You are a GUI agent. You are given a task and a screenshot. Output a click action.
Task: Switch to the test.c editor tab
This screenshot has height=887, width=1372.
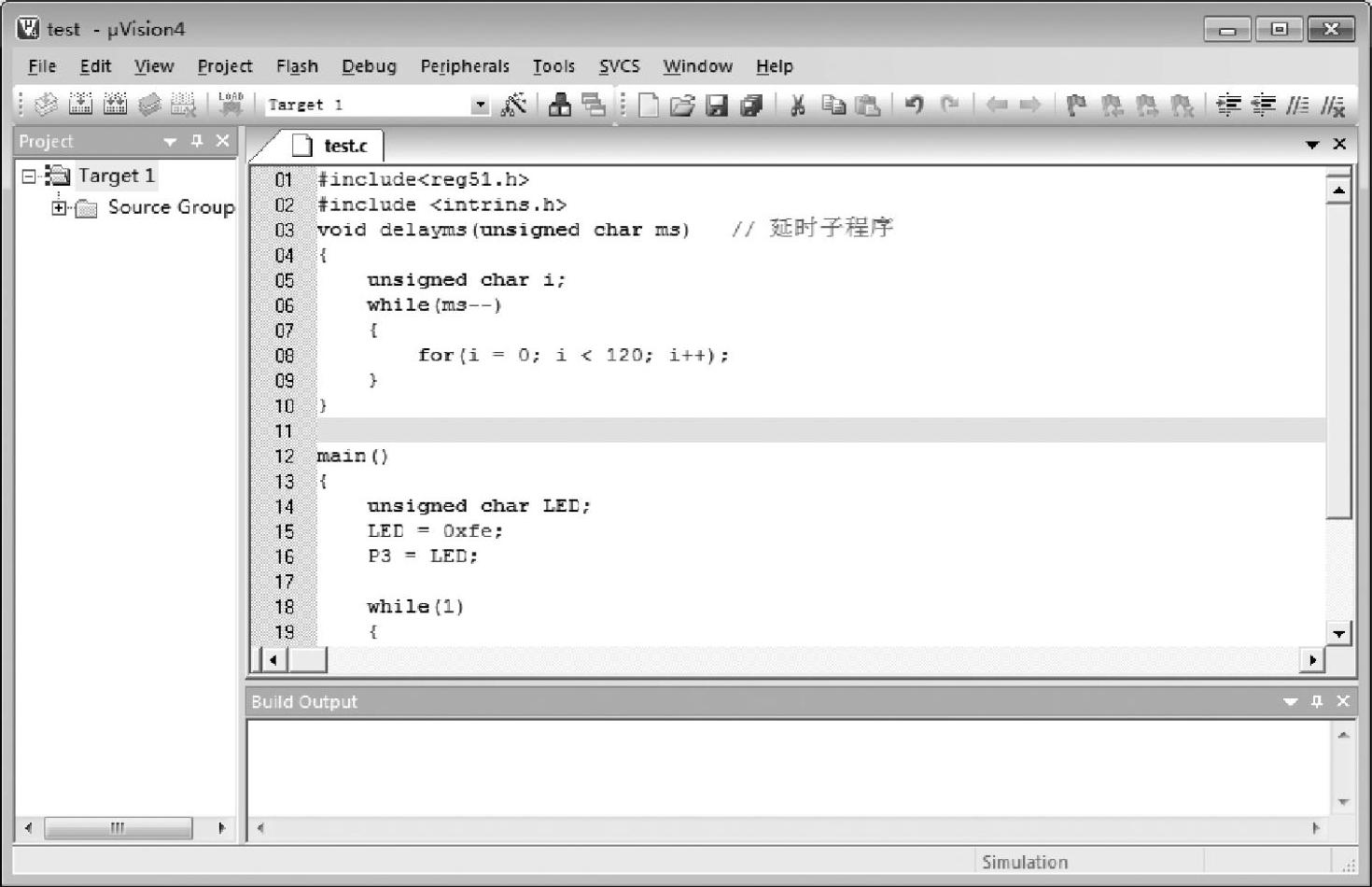point(330,146)
